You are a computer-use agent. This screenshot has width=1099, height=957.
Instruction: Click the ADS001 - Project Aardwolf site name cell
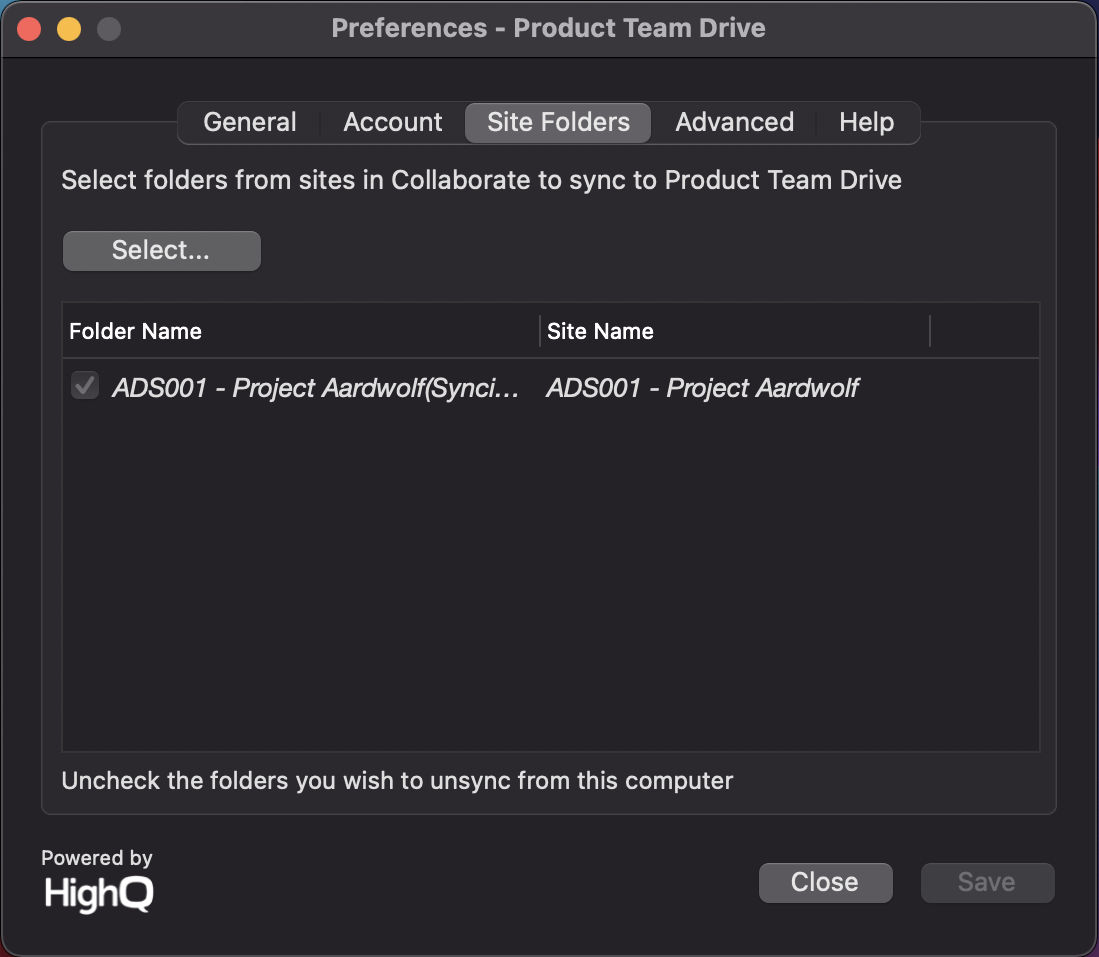click(x=702, y=388)
